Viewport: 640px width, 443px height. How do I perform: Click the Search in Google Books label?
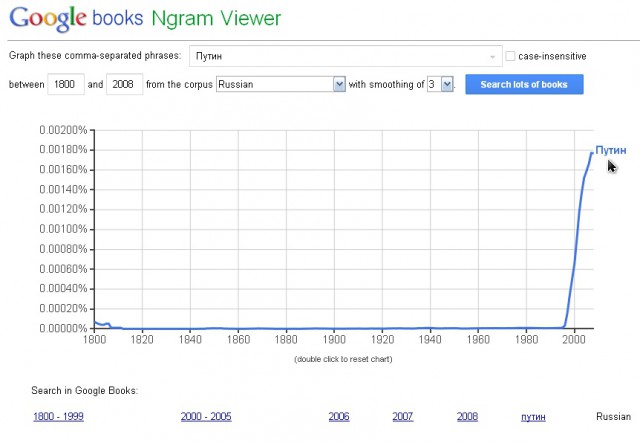(x=85, y=391)
